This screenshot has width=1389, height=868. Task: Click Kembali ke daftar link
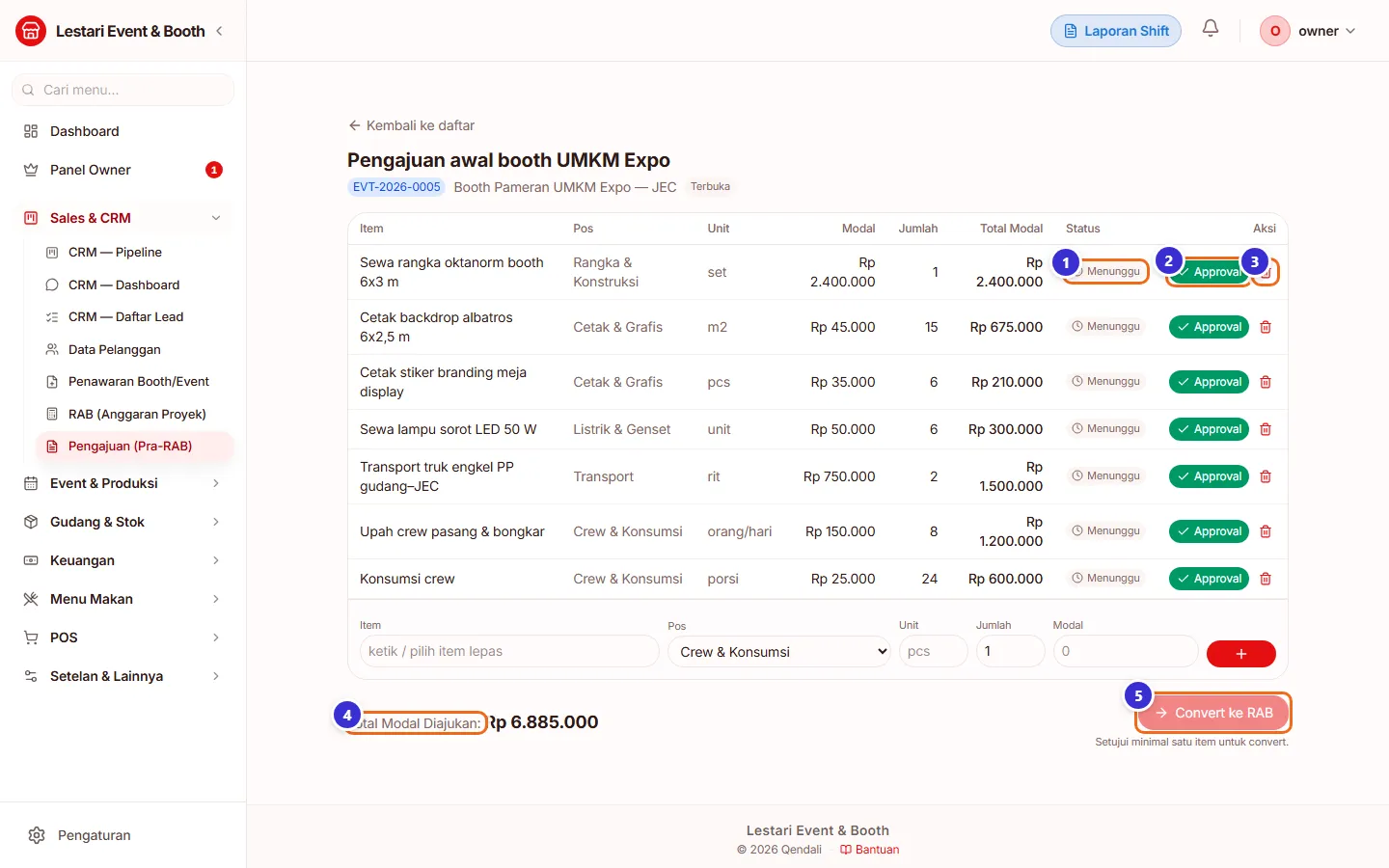pyautogui.click(x=412, y=125)
